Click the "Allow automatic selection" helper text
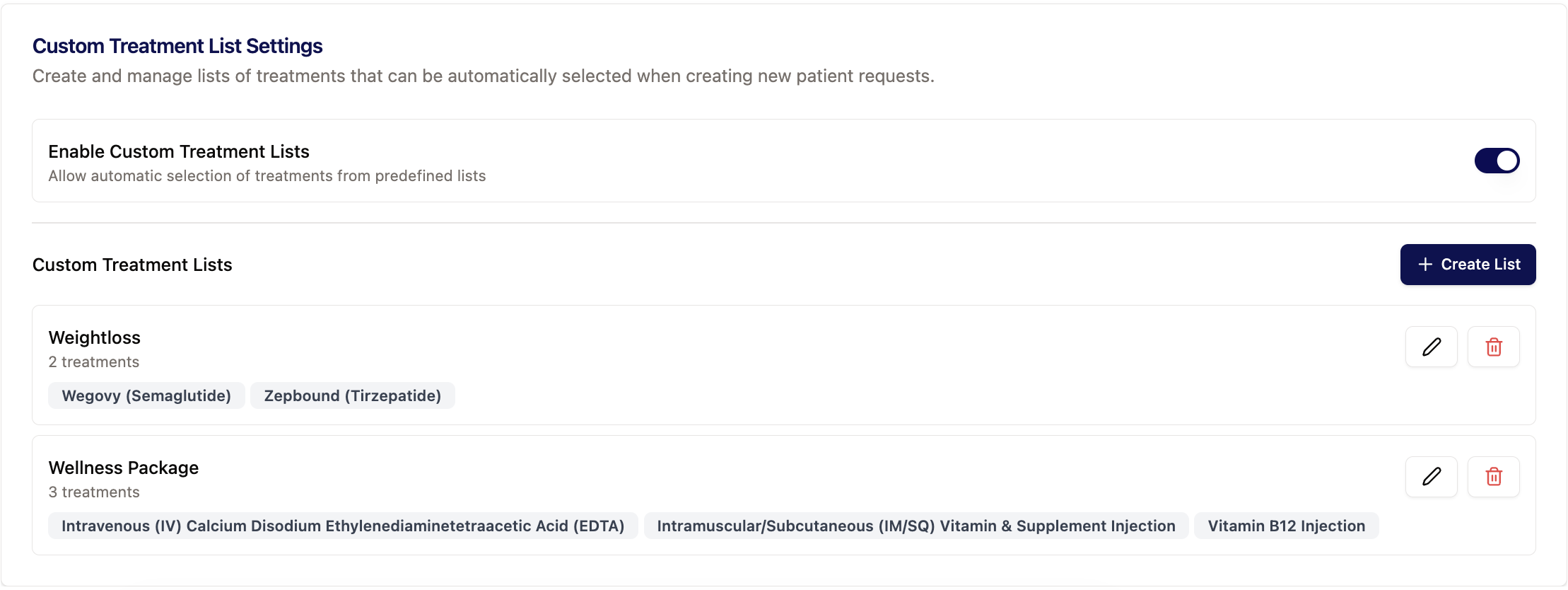Image resolution: width=1568 pixels, height=590 pixels. tap(267, 176)
